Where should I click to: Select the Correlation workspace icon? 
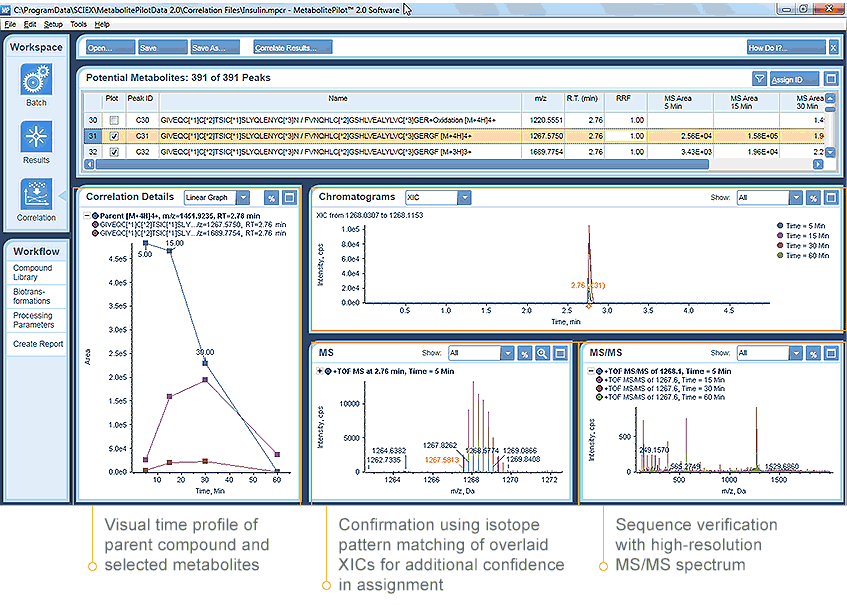tap(36, 196)
